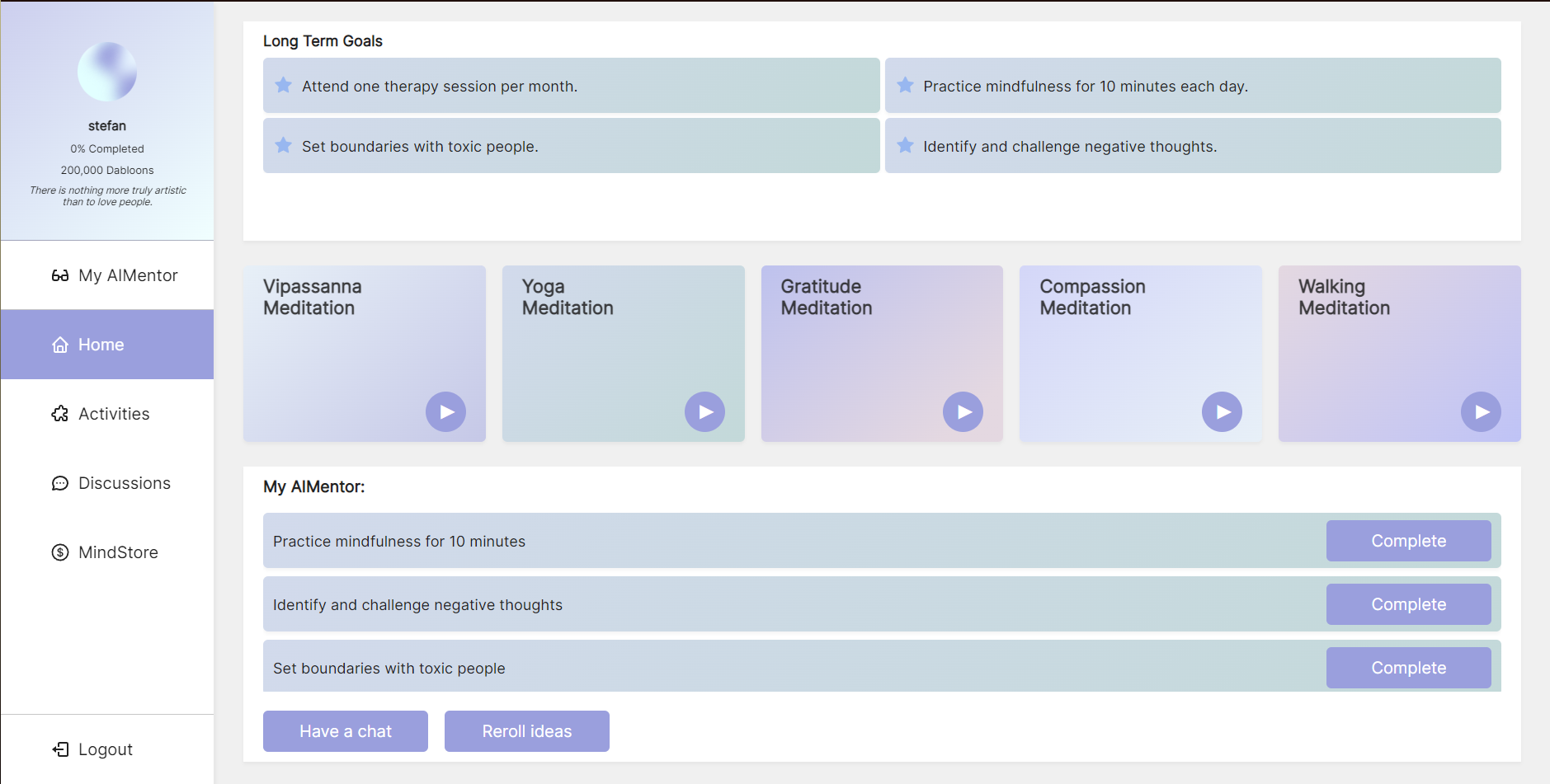
Task: Complete the mindfulness 10 minutes task
Action: 1408,541
